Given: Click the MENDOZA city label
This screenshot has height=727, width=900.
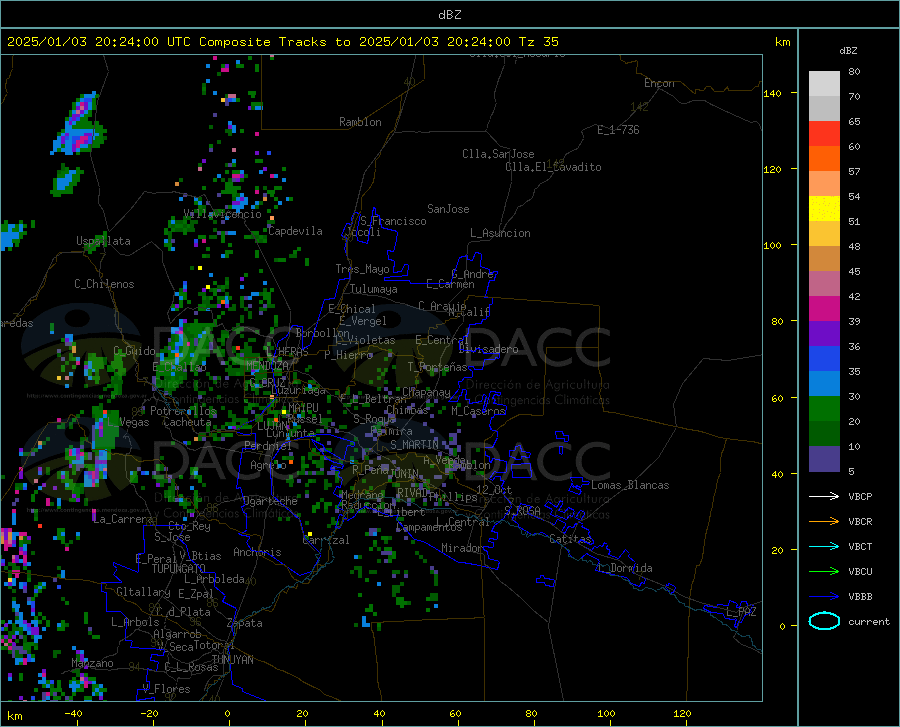Looking at the screenshot, I should click(267, 365).
